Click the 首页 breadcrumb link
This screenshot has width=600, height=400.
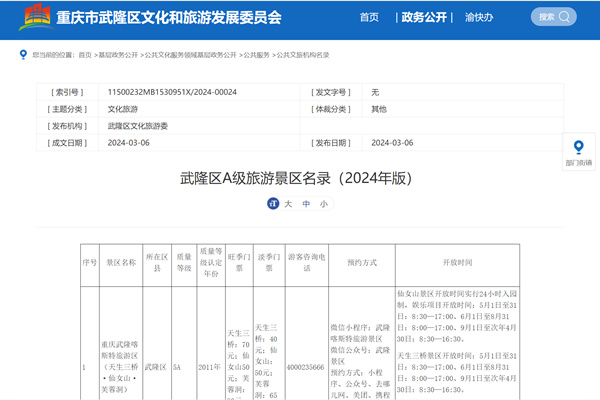coord(85,55)
